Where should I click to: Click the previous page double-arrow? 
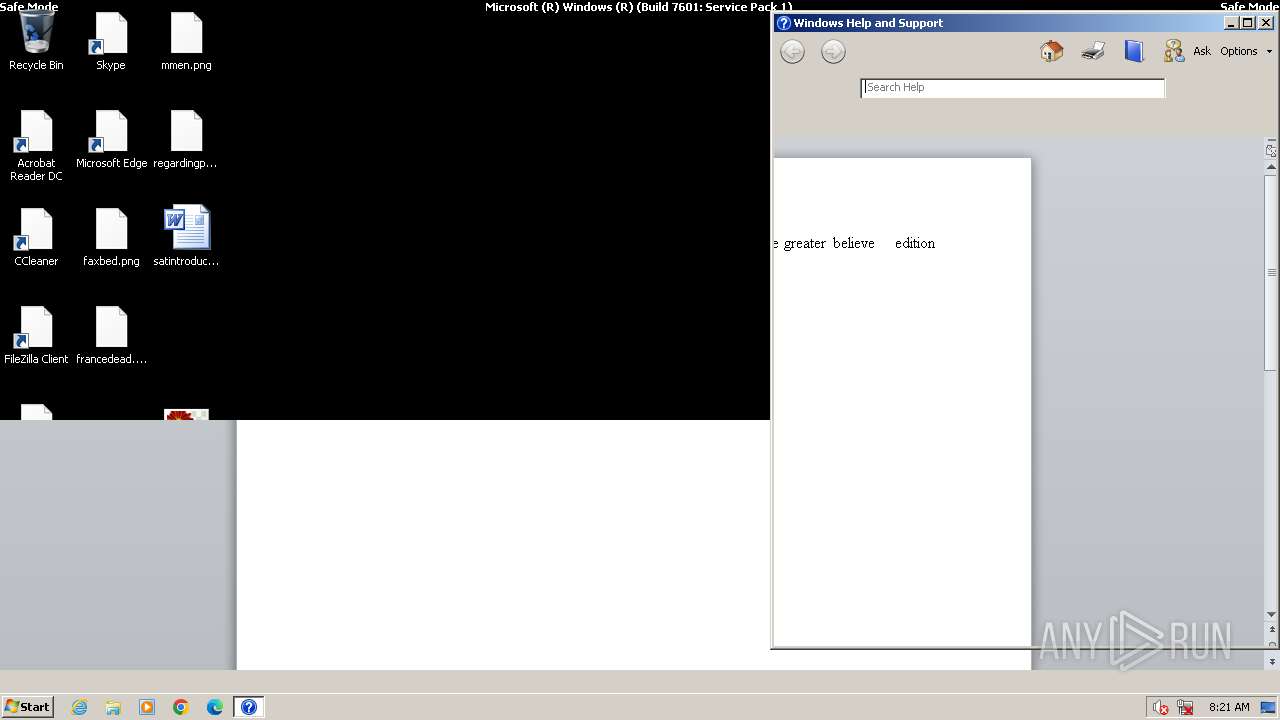tap(1272, 630)
